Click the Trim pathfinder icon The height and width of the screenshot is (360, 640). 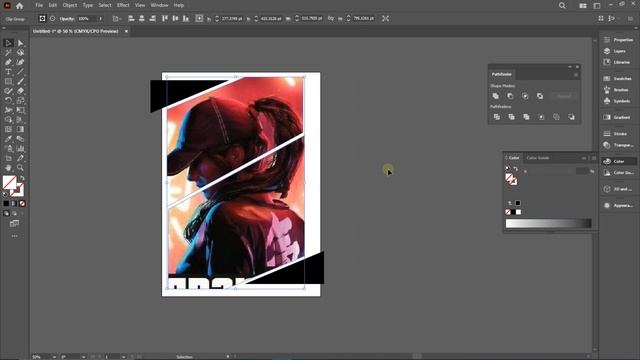(x=511, y=117)
